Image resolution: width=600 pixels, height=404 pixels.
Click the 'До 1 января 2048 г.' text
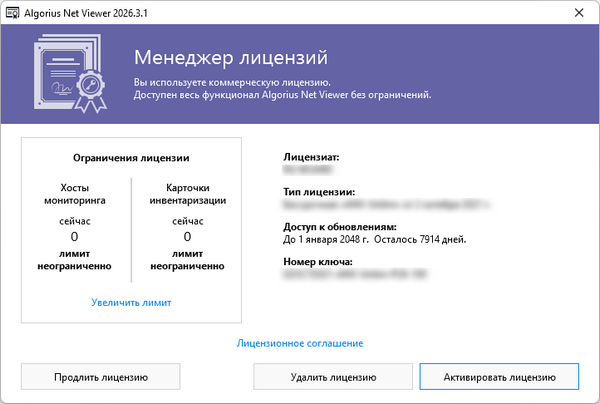click(326, 239)
